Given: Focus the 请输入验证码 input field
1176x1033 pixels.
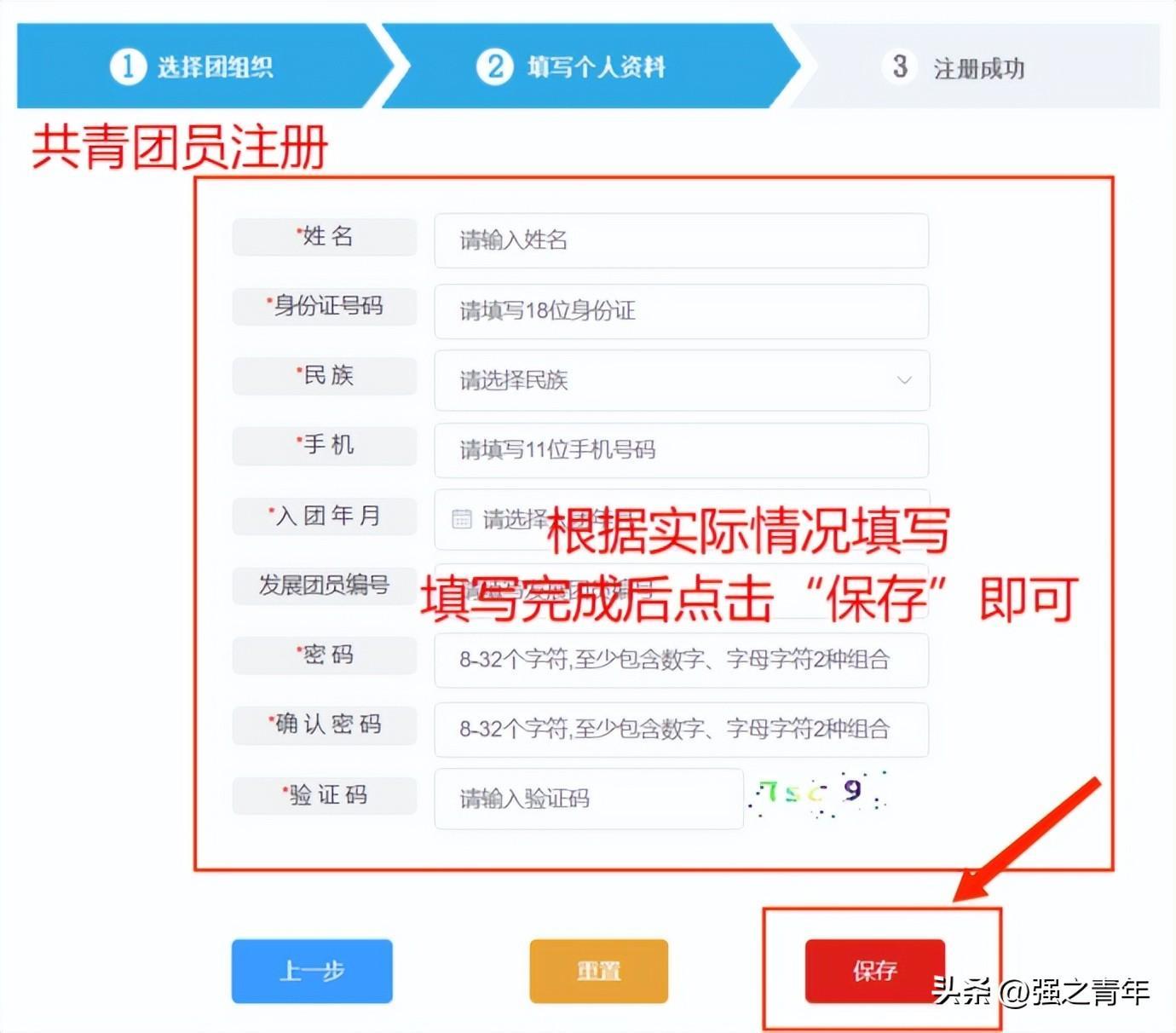Looking at the screenshot, I should point(589,799).
